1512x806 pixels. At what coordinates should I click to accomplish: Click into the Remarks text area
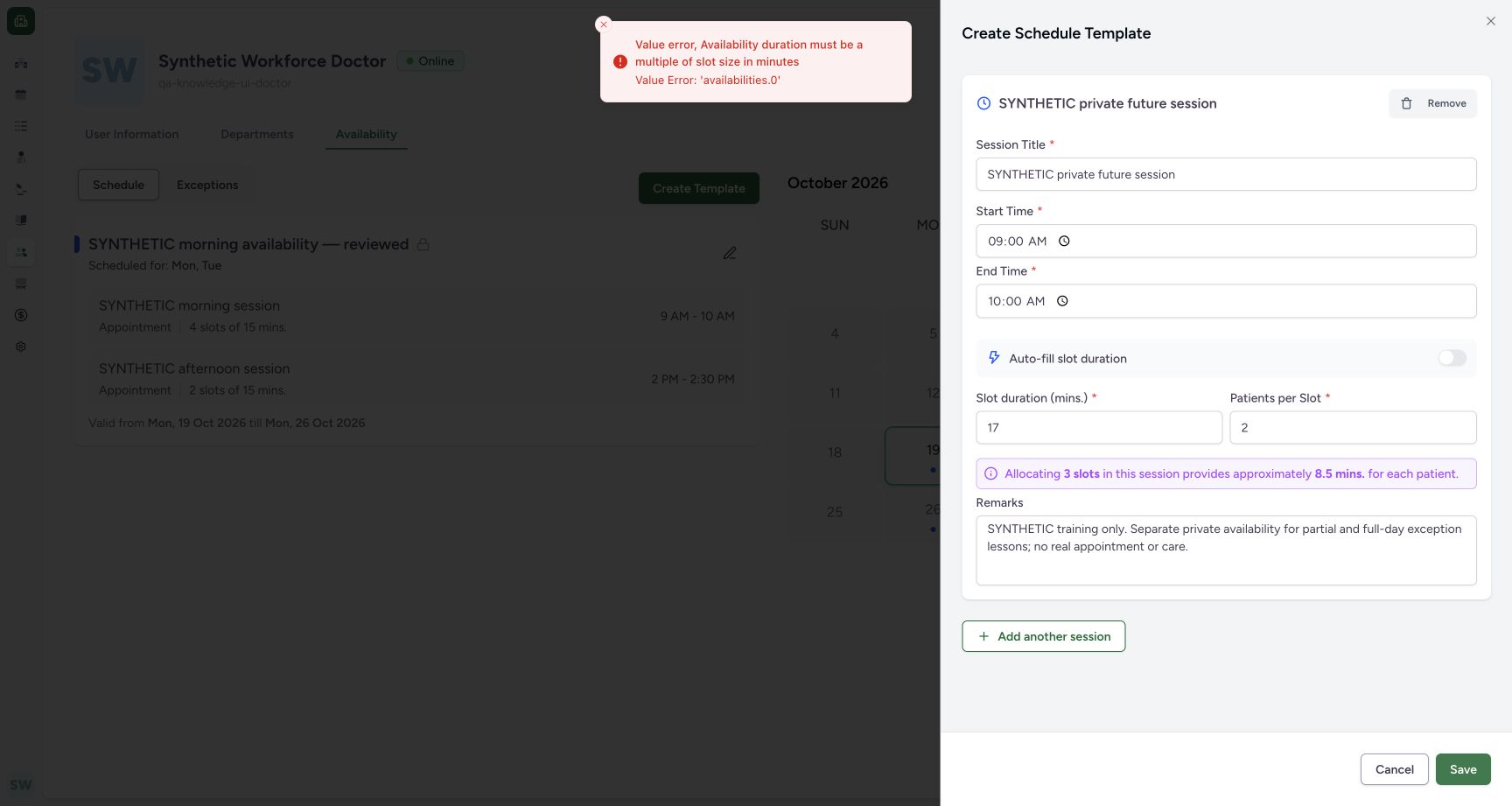click(x=1226, y=550)
